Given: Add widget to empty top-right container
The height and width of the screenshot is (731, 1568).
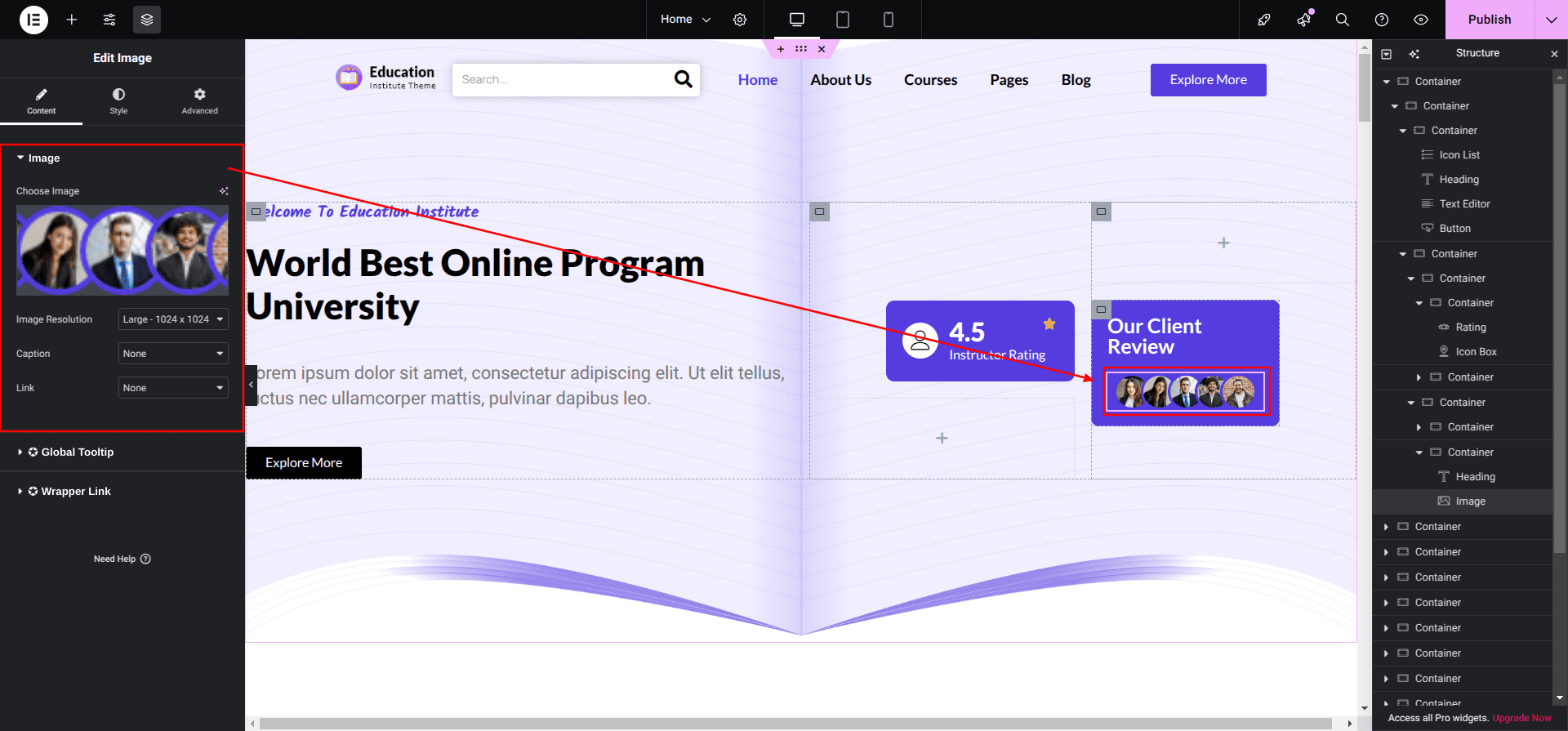Looking at the screenshot, I should [x=1223, y=243].
